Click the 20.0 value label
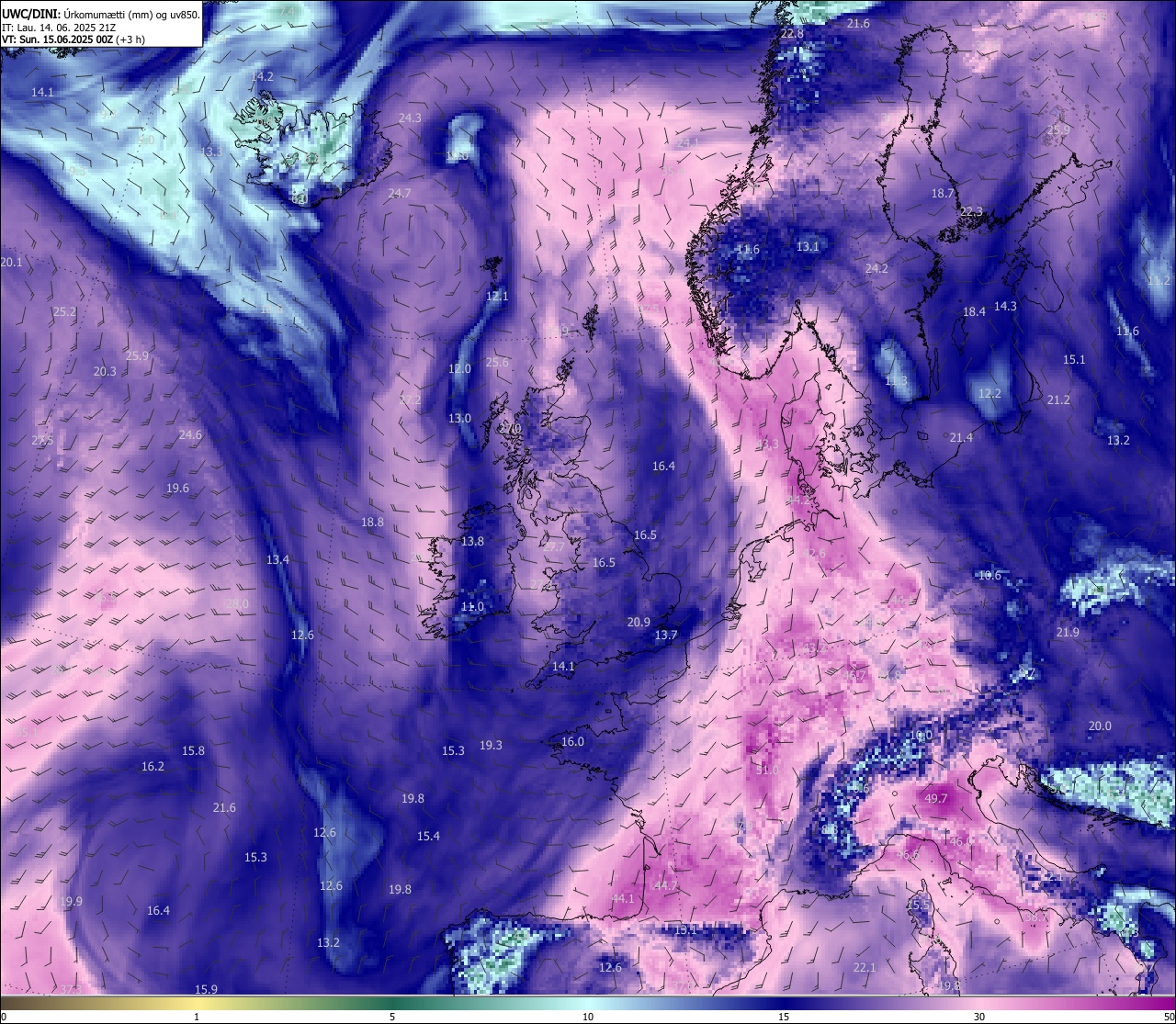 coord(1100,726)
